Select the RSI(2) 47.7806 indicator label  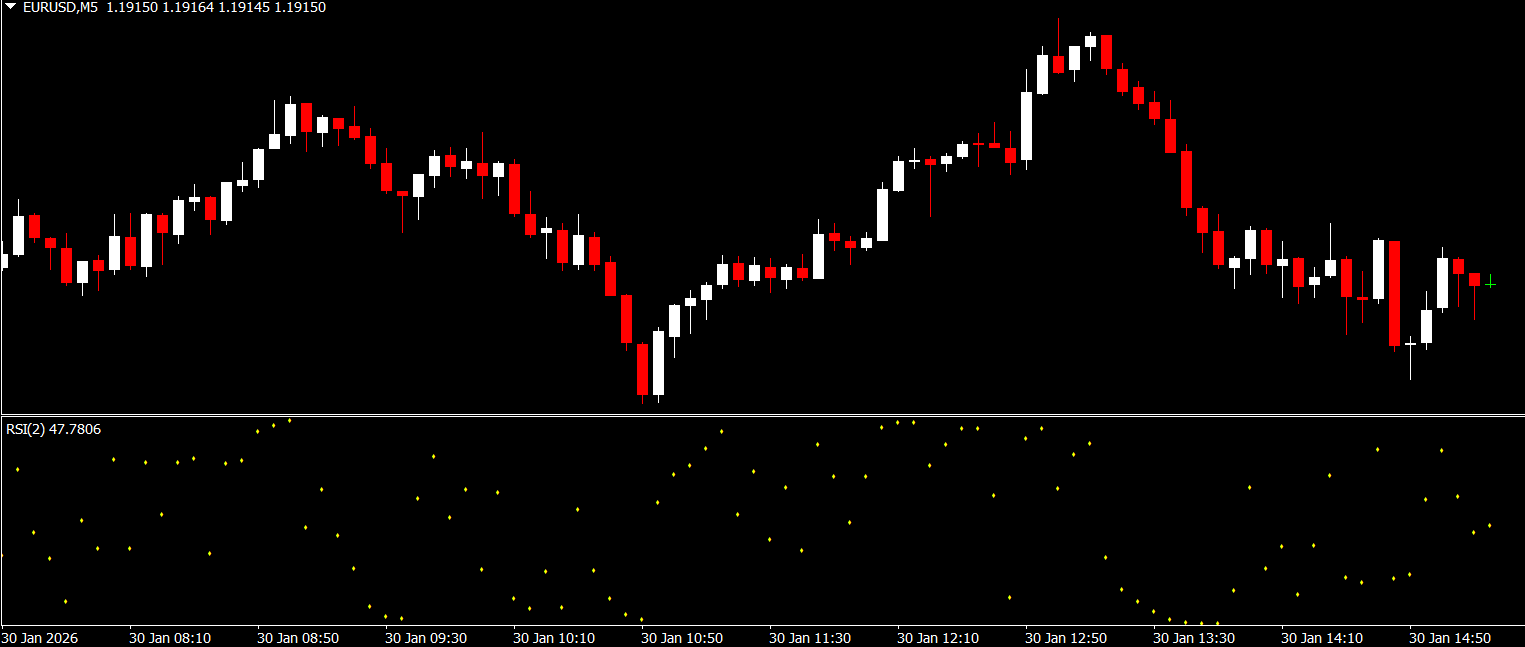(53, 429)
